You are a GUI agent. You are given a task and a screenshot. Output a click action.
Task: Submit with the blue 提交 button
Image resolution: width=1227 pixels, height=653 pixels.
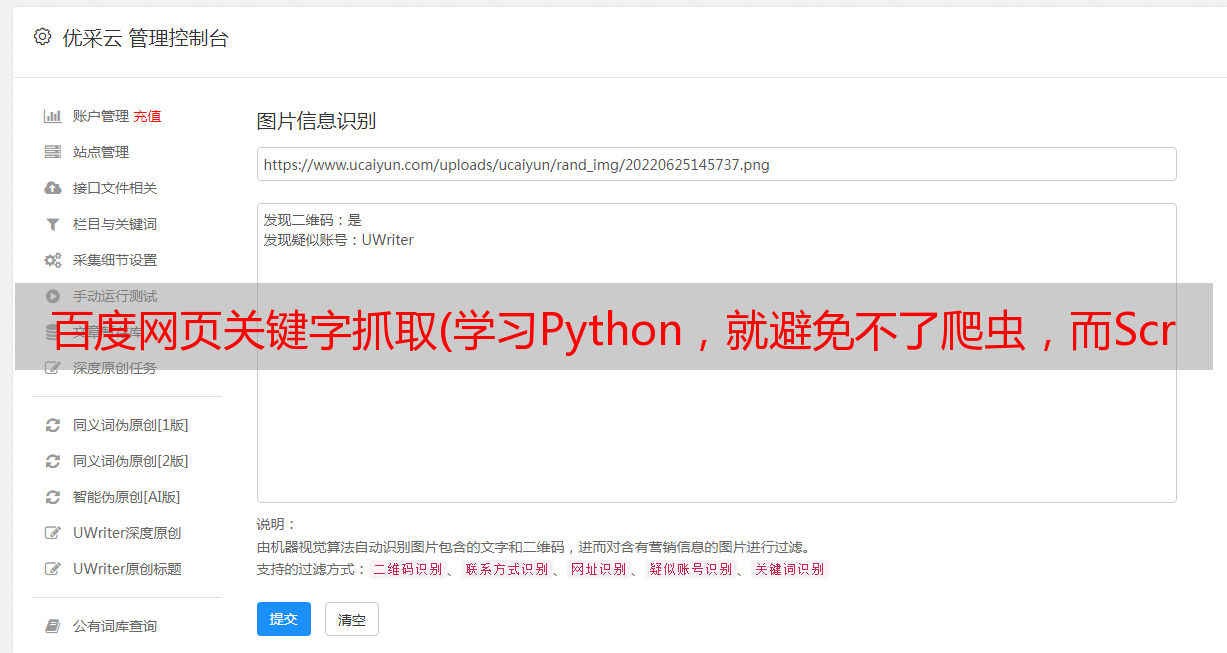tap(284, 619)
